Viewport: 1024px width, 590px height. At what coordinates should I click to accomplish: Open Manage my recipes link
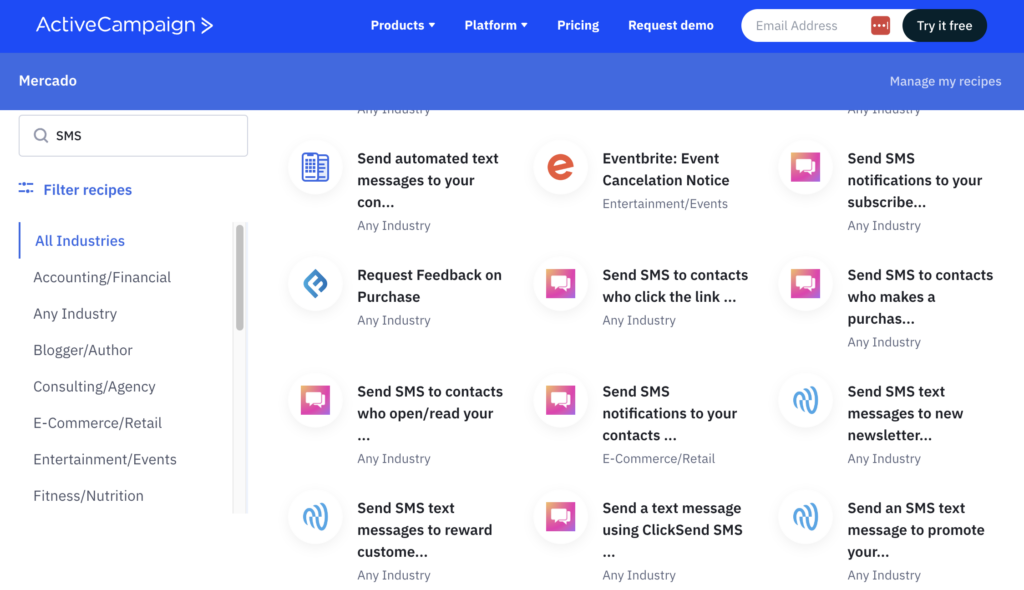pyautogui.click(x=945, y=81)
